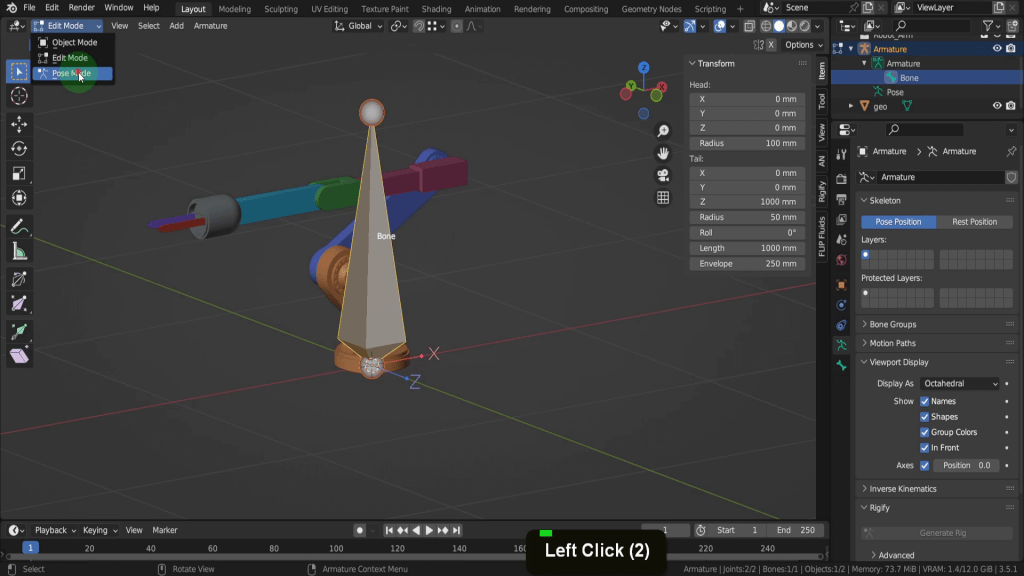Switch to orthographic grid view icon

663,197
